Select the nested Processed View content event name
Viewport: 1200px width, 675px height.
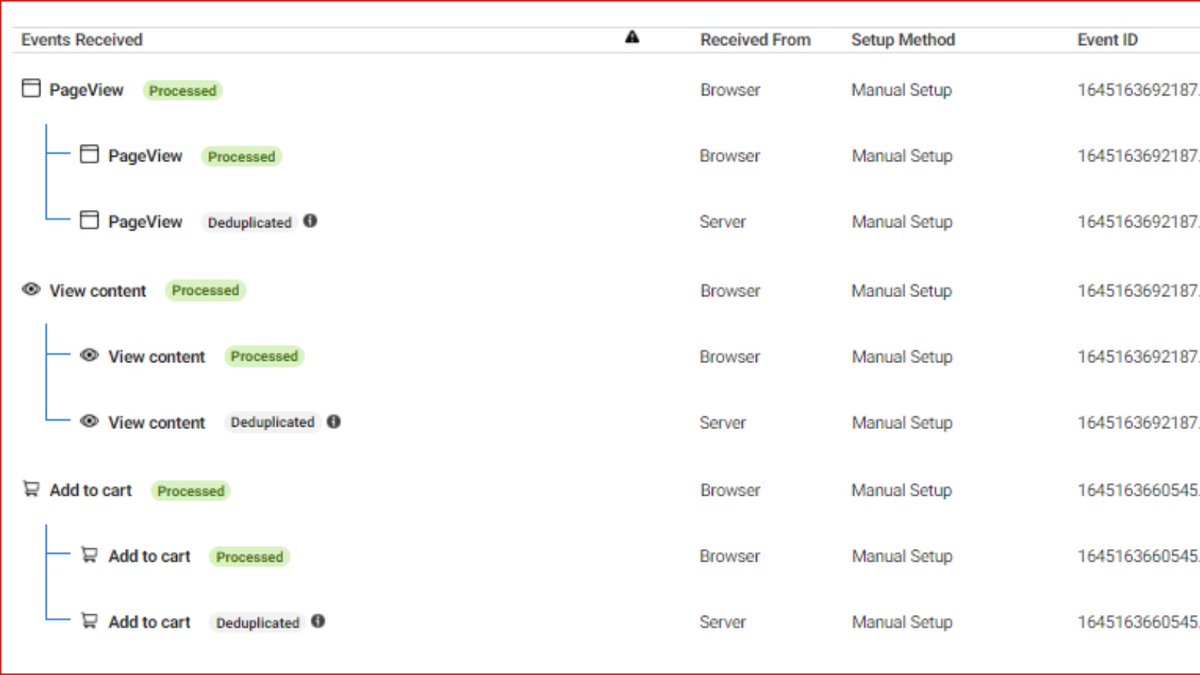pyautogui.click(x=157, y=357)
